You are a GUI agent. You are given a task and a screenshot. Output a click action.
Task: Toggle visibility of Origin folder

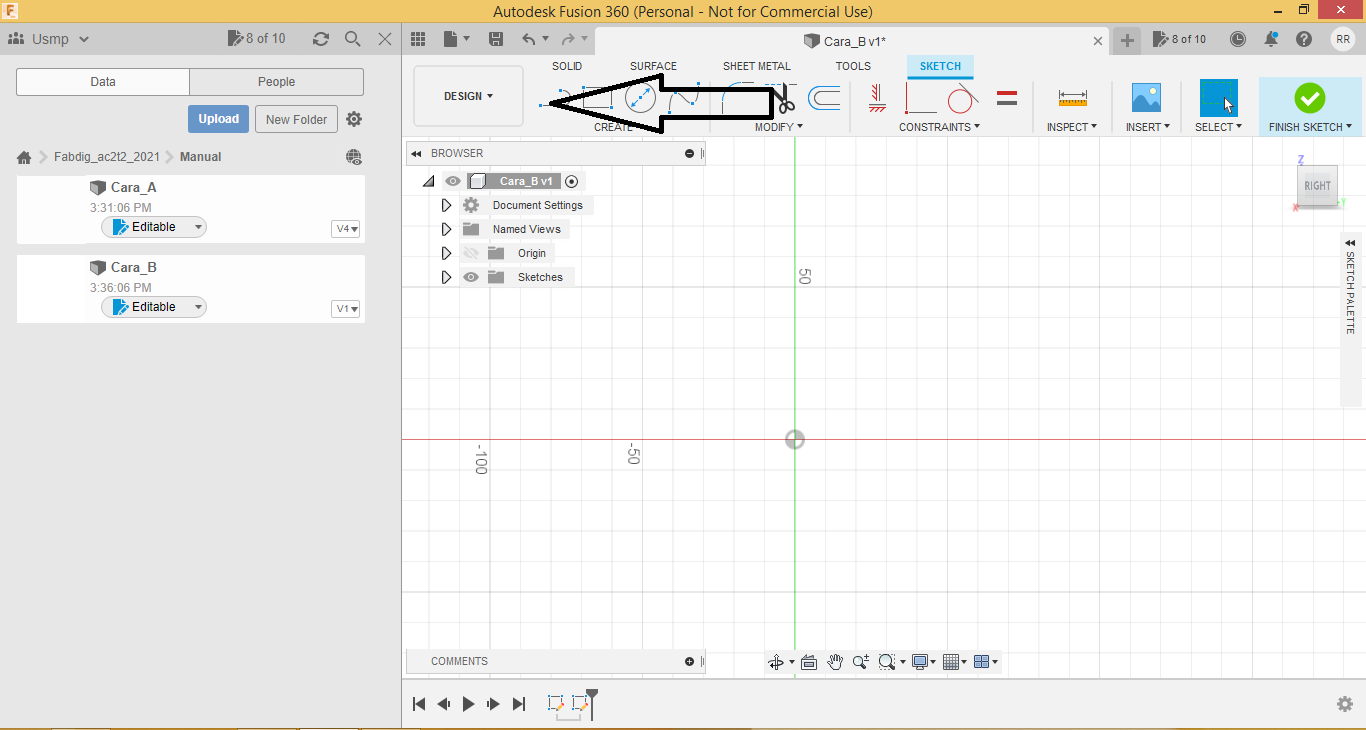[471, 253]
